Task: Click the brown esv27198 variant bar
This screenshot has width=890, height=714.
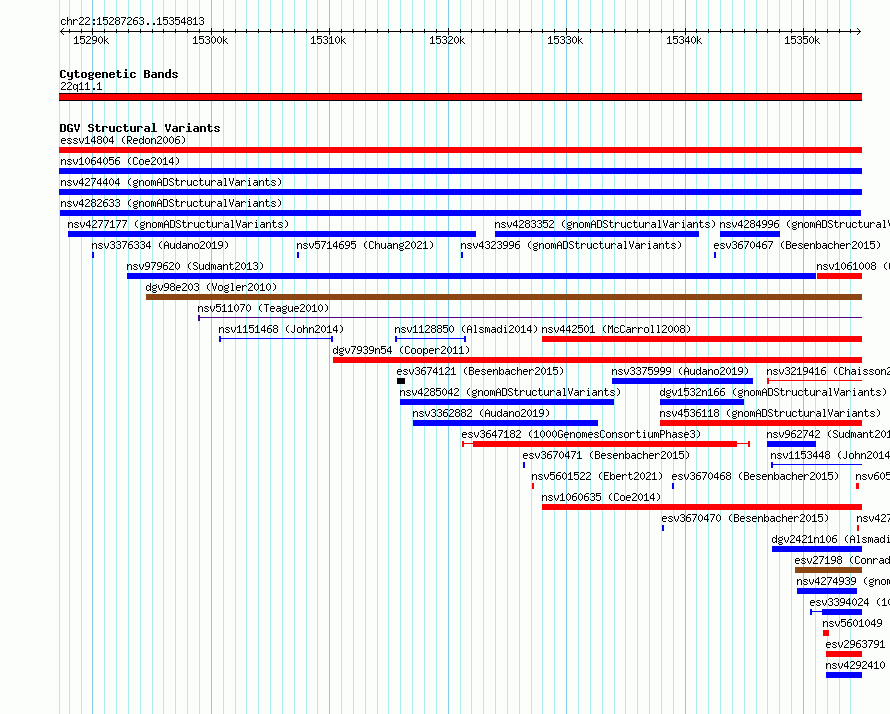Action: coord(828,570)
